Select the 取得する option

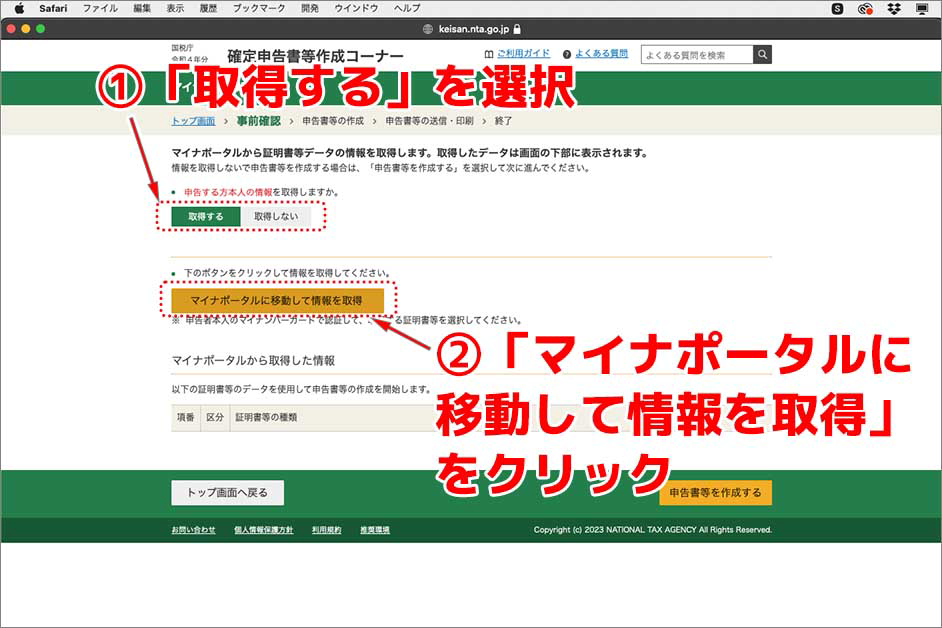tap(204, 216)
